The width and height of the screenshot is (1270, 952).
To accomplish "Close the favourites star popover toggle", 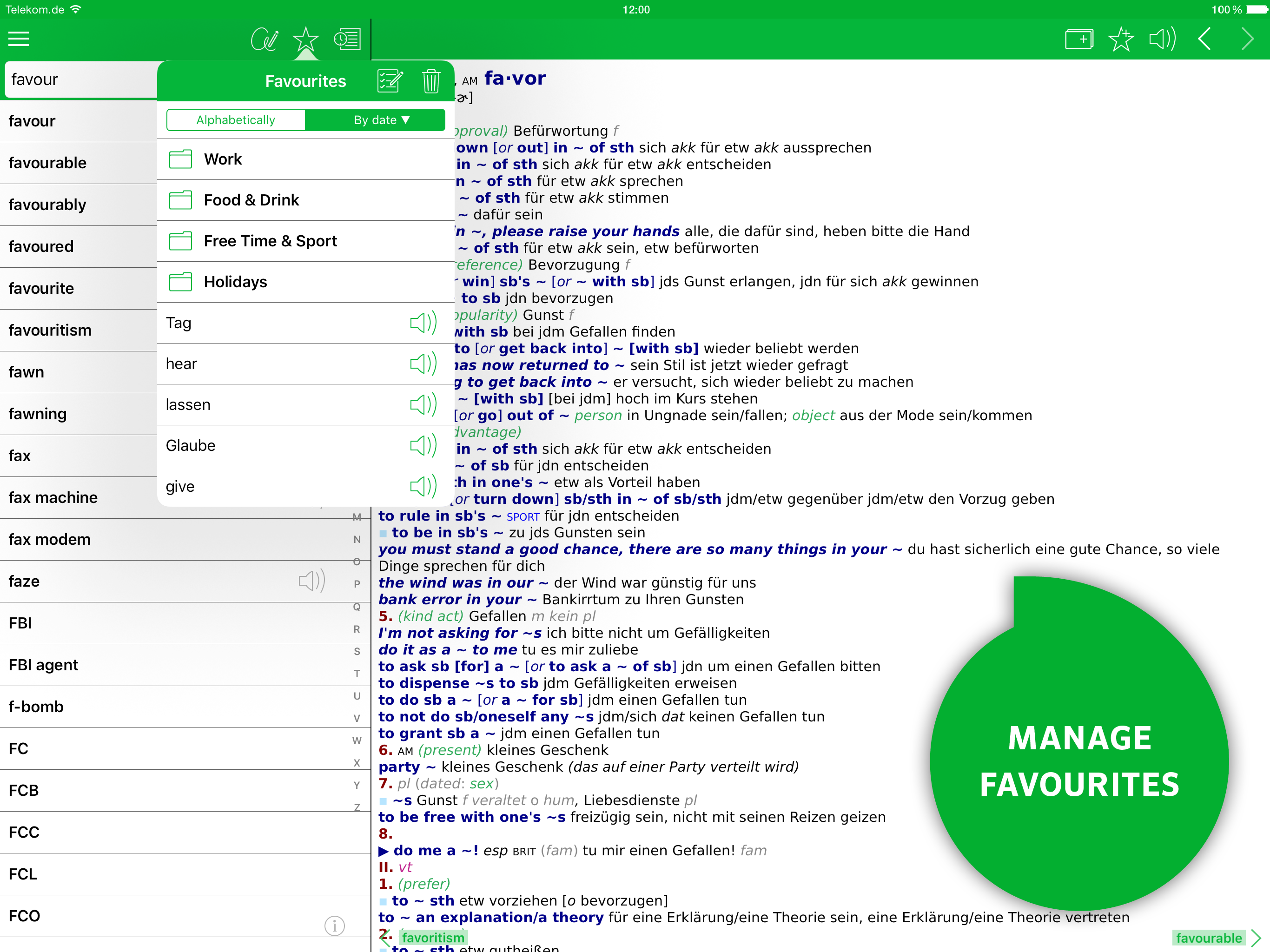I will 305,39.
